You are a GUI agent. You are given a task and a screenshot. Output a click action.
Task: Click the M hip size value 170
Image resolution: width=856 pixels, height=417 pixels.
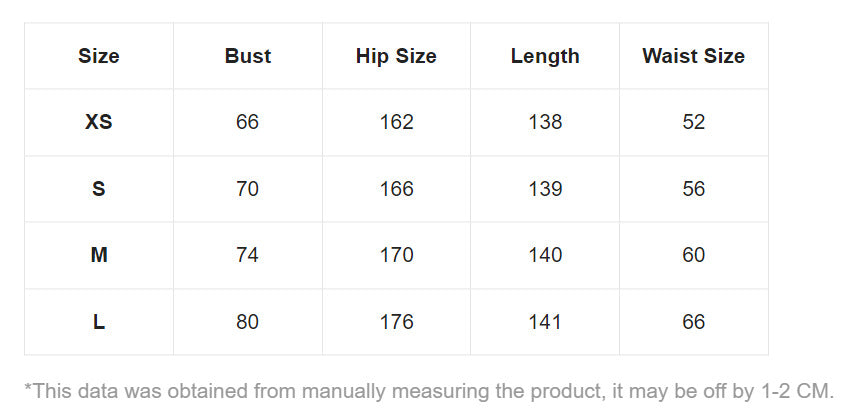pyautogui.click(x=396, y=255)
